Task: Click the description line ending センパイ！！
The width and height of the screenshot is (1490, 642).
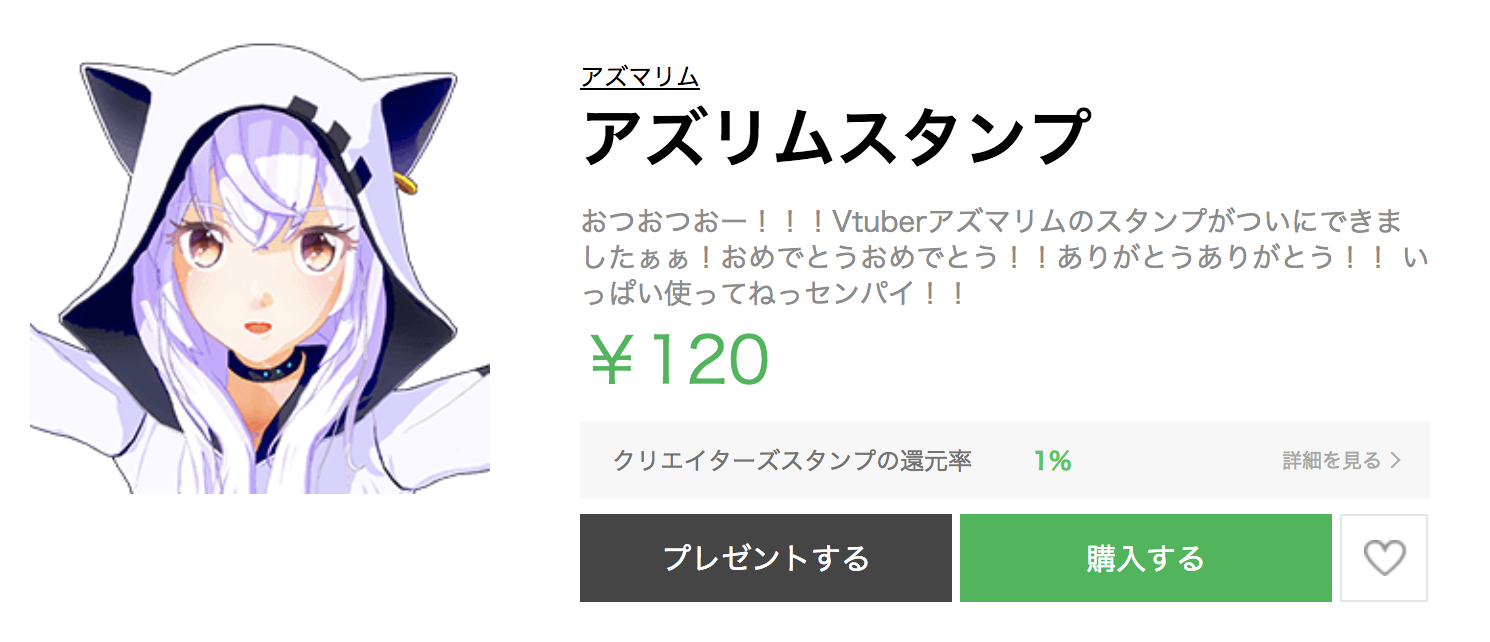Action: tap(773, 294)
